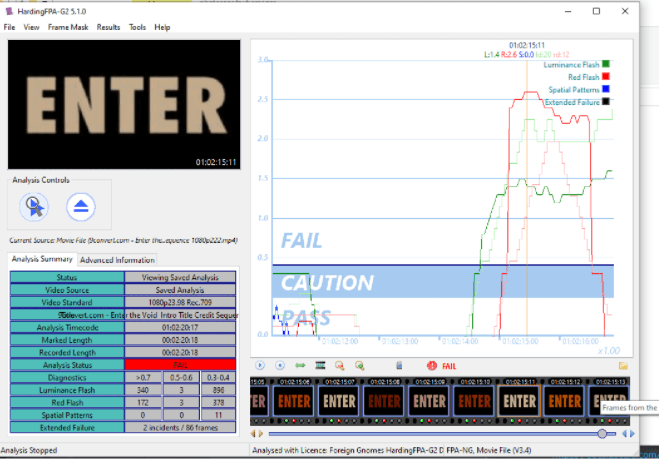
Task: Click the Diagnostics '>0.7' column header
Action: click(x=143, y=378)
